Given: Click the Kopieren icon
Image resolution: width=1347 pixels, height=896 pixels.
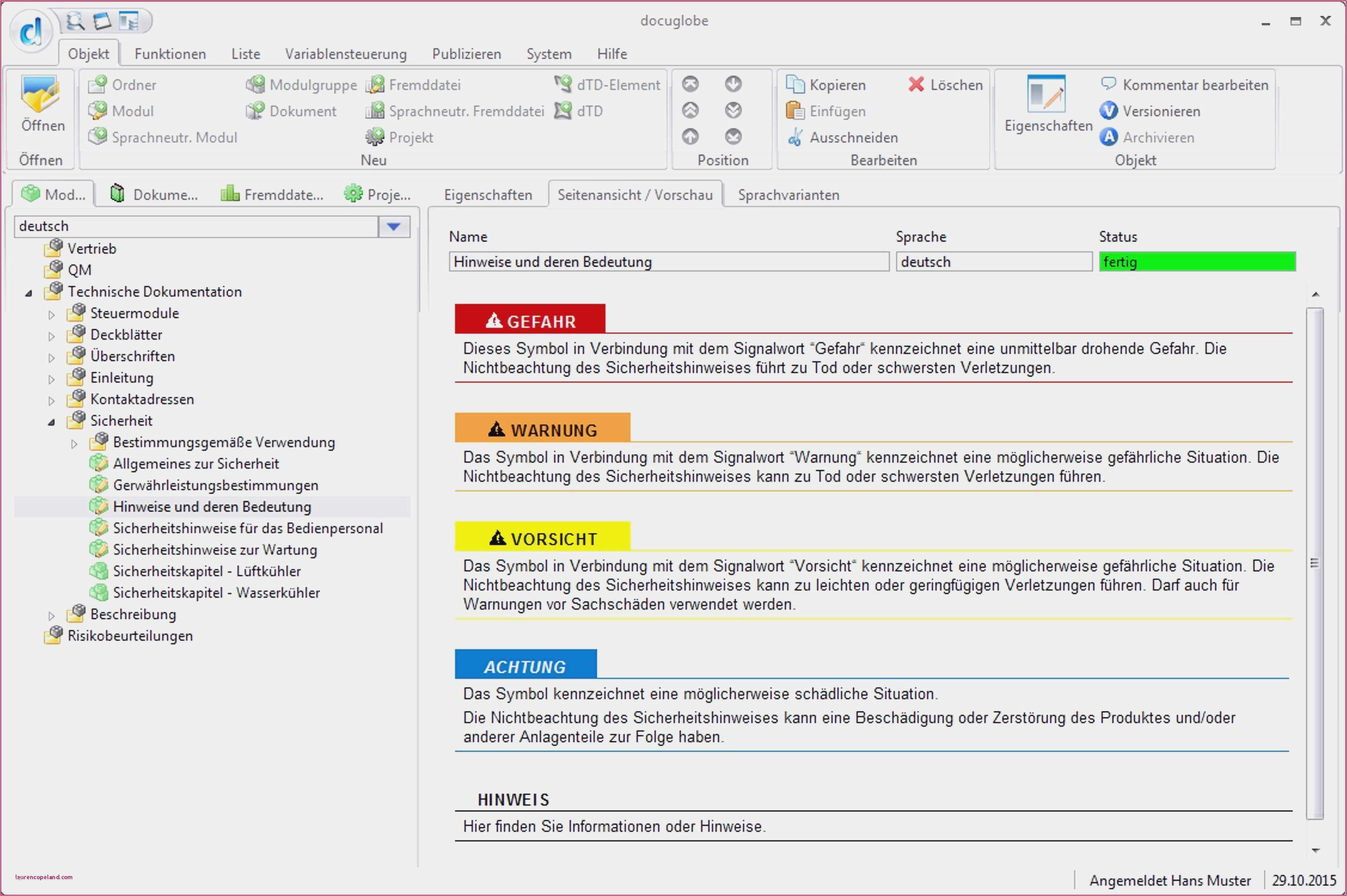Looking at the screenshot, I should tap(795, 84).
